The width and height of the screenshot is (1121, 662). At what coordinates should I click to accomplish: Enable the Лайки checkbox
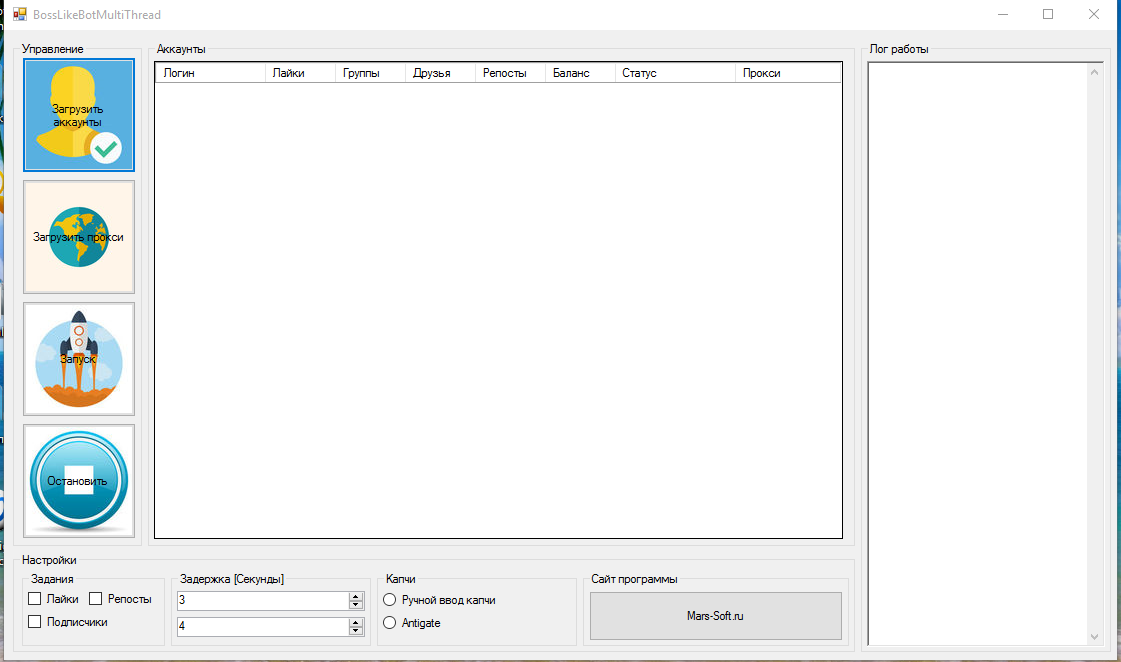[x=34, y=598]
